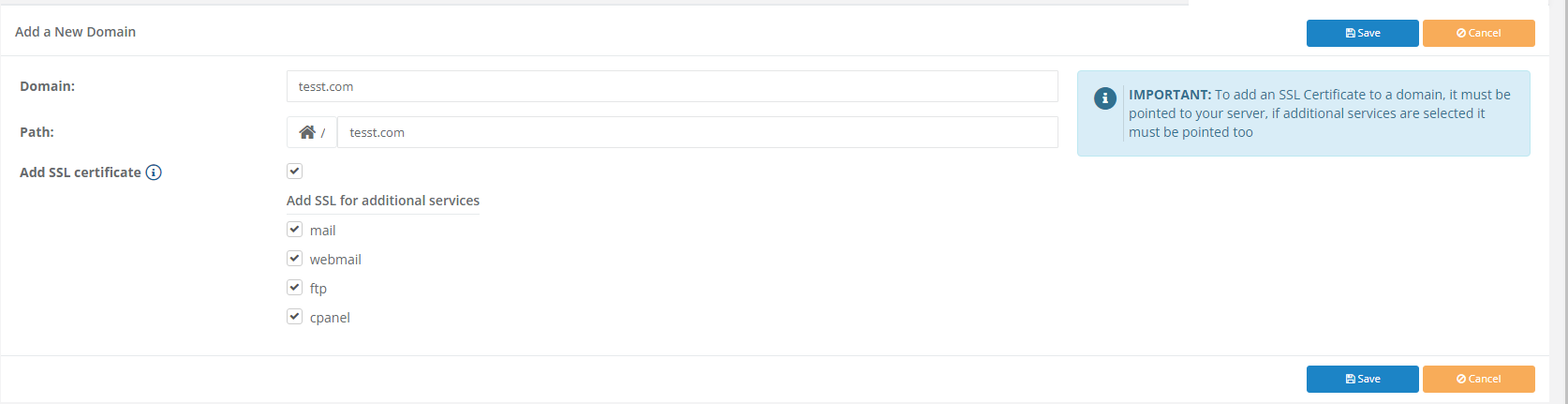Click the Add SSL certificate label text
1568x404 pixels.
pyautogui.click(x=80, y=172)
